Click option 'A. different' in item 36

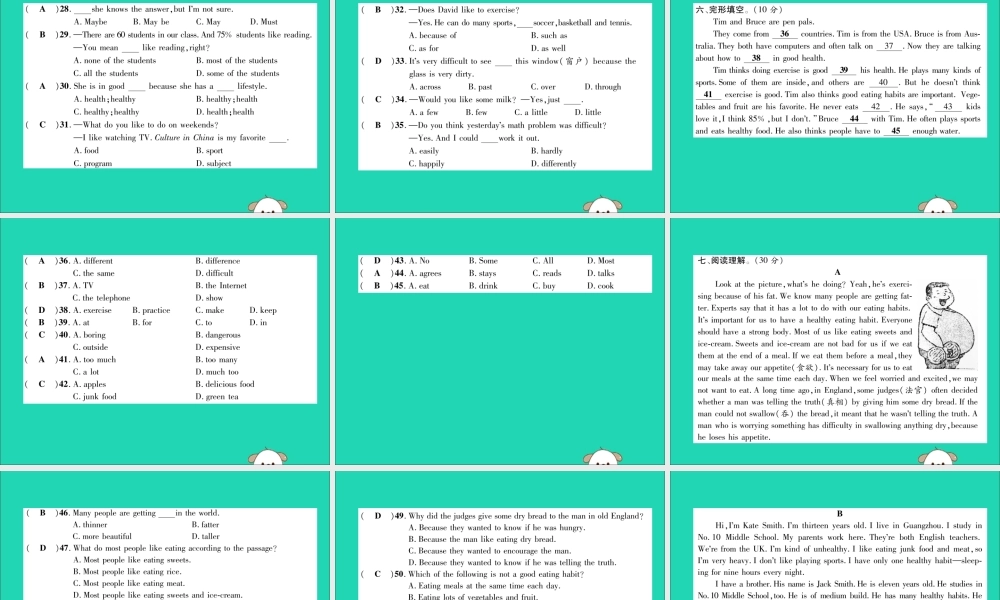click(x=92, y=261)
